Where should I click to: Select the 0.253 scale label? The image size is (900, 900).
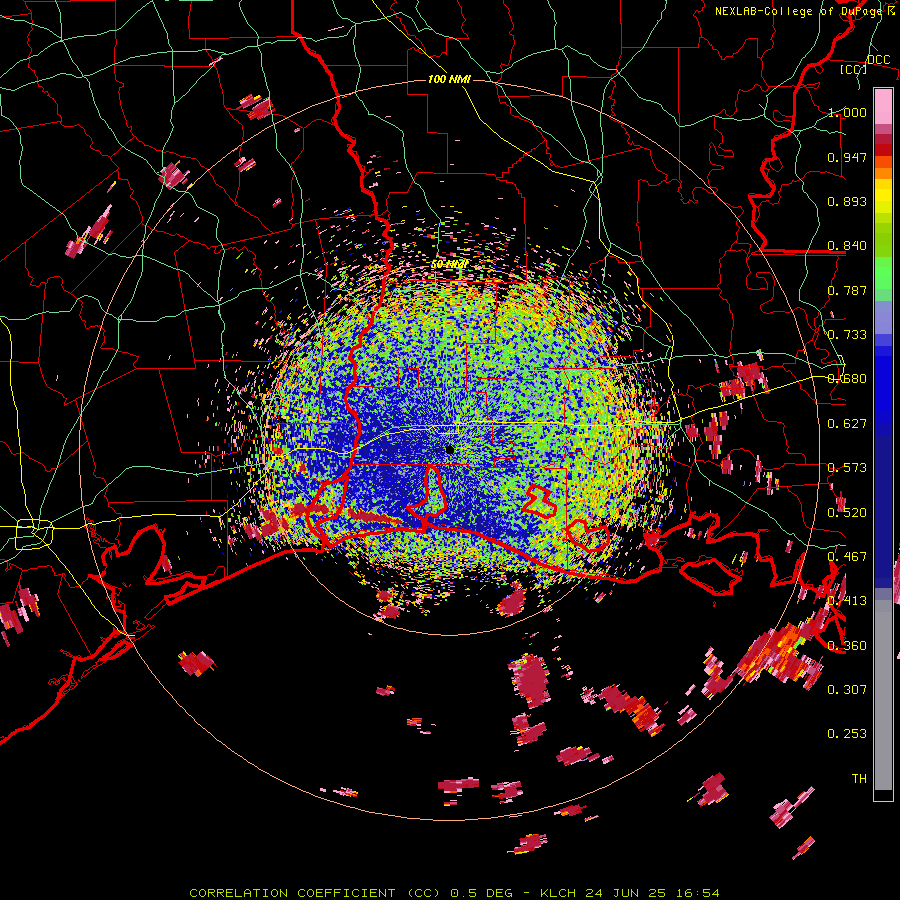[x=847, y=734]
